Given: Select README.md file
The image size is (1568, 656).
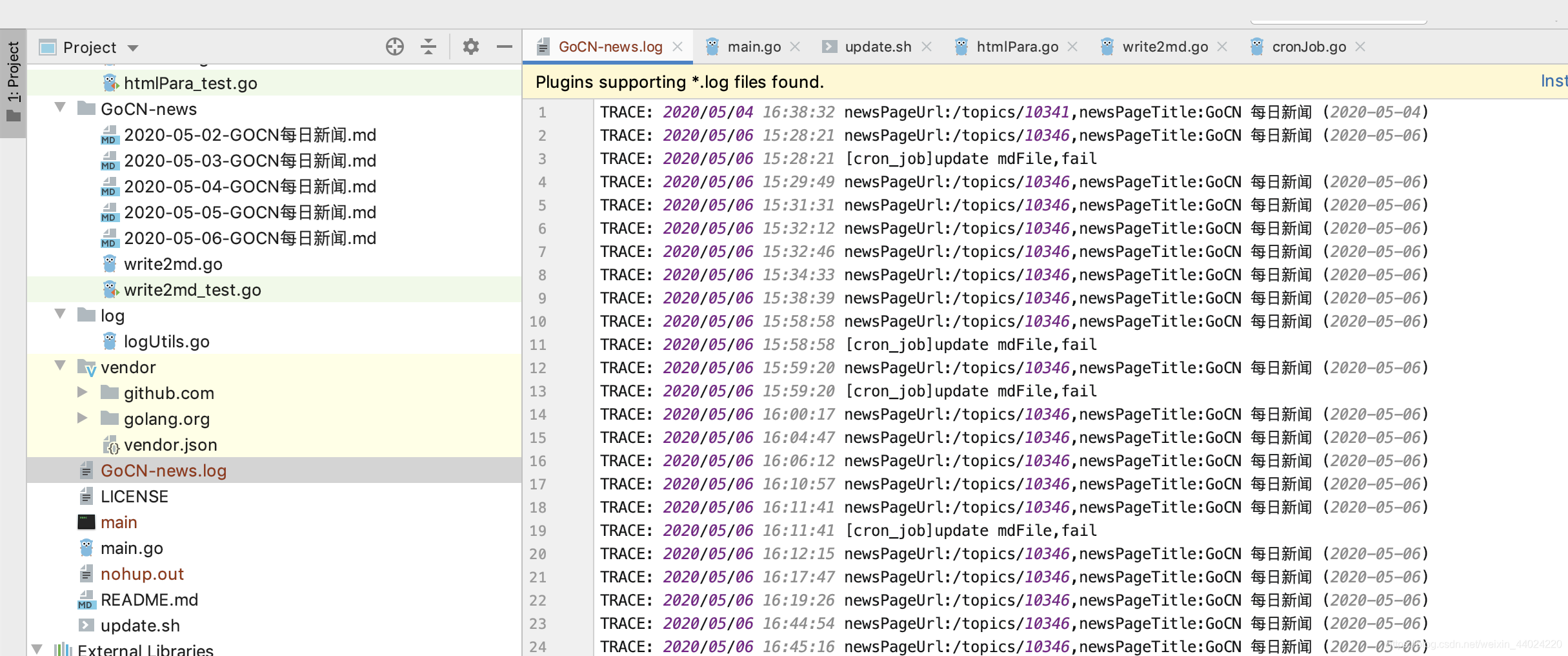Looking at the screenshot, I should (274, 599).
